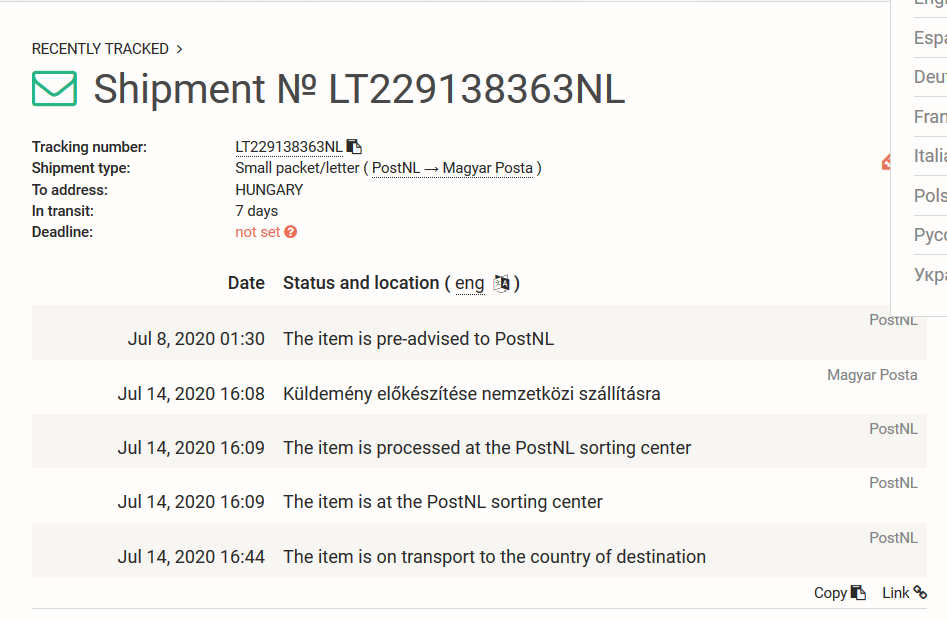Choose Italiano from language list
Image resolution: width=947 pixels, height=621 pixels.
(930, 156)
